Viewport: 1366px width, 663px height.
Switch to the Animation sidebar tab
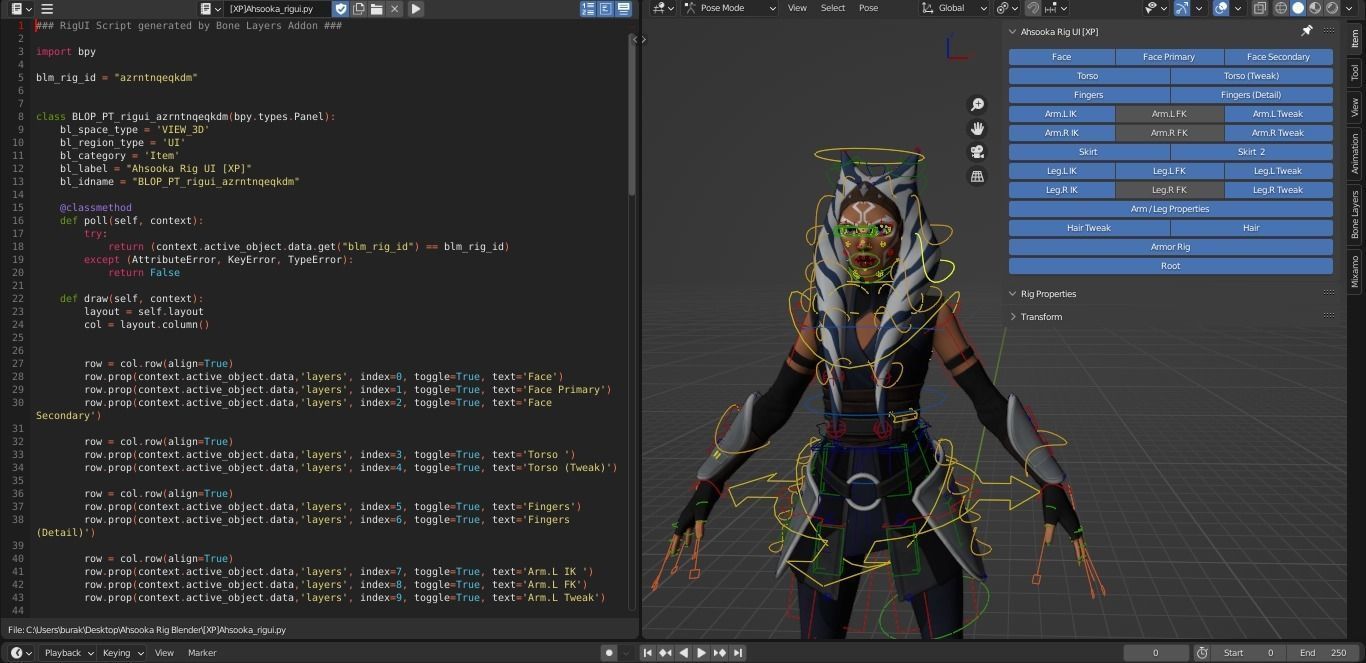point(1356,153)
